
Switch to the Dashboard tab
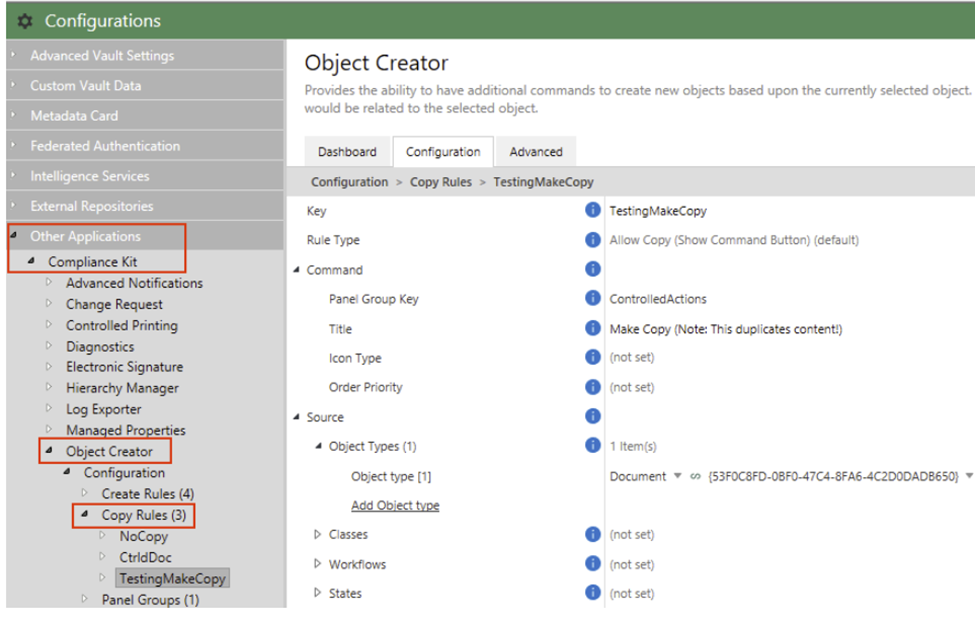pyautogui.click(x=347, y=152)
